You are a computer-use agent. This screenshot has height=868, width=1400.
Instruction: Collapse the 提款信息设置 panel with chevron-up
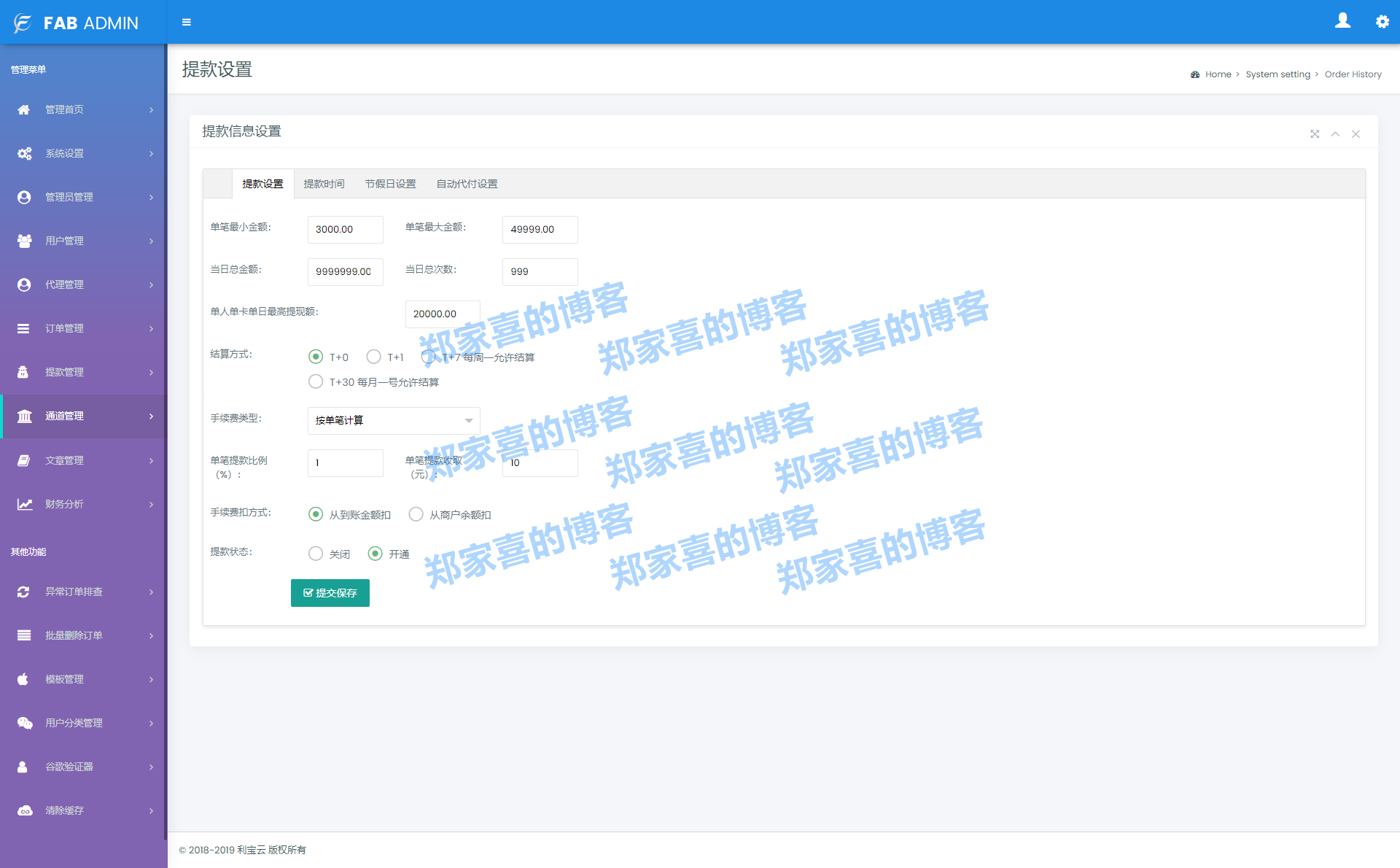tap(1335, 133)
